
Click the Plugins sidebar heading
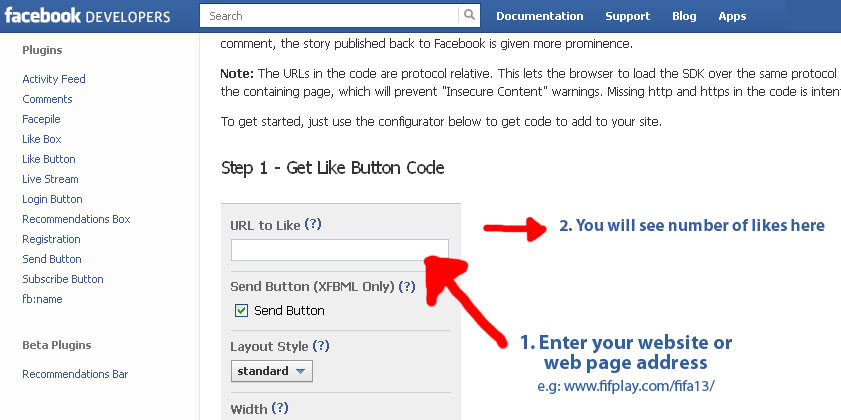(42, 50)
